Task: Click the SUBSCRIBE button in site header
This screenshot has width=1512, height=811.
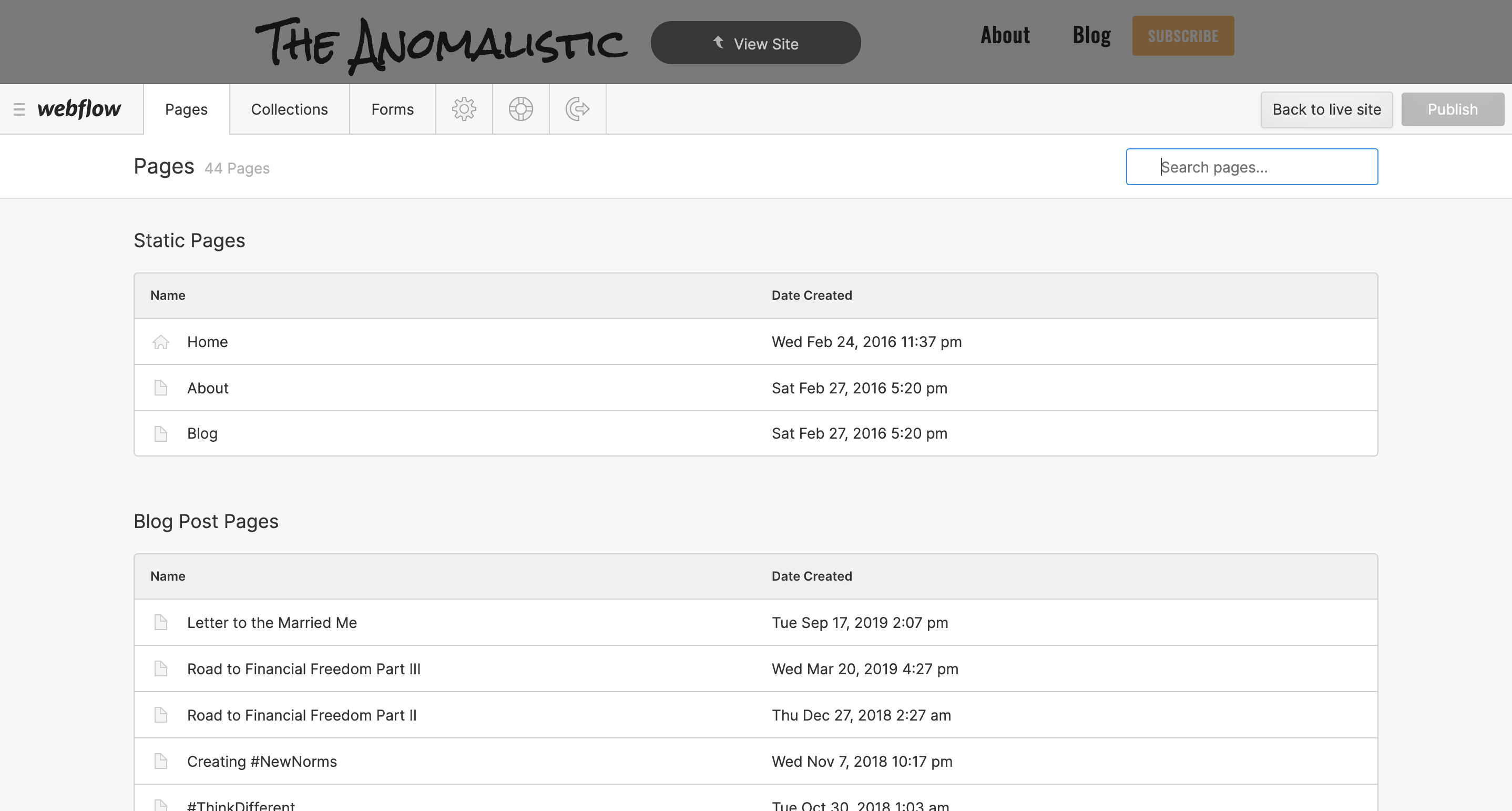Action: click(1183, 36)
